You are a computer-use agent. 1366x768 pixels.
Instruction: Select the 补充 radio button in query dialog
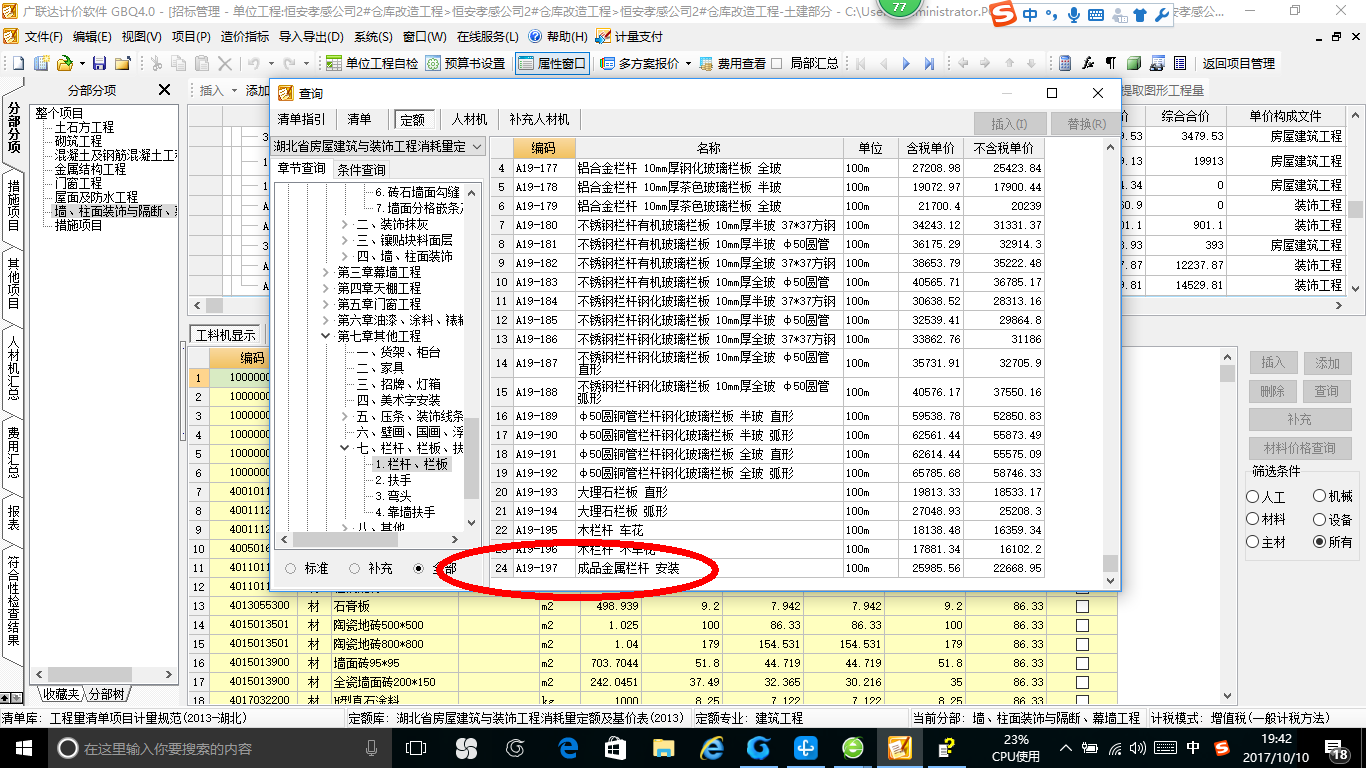[x=355, y=568]
